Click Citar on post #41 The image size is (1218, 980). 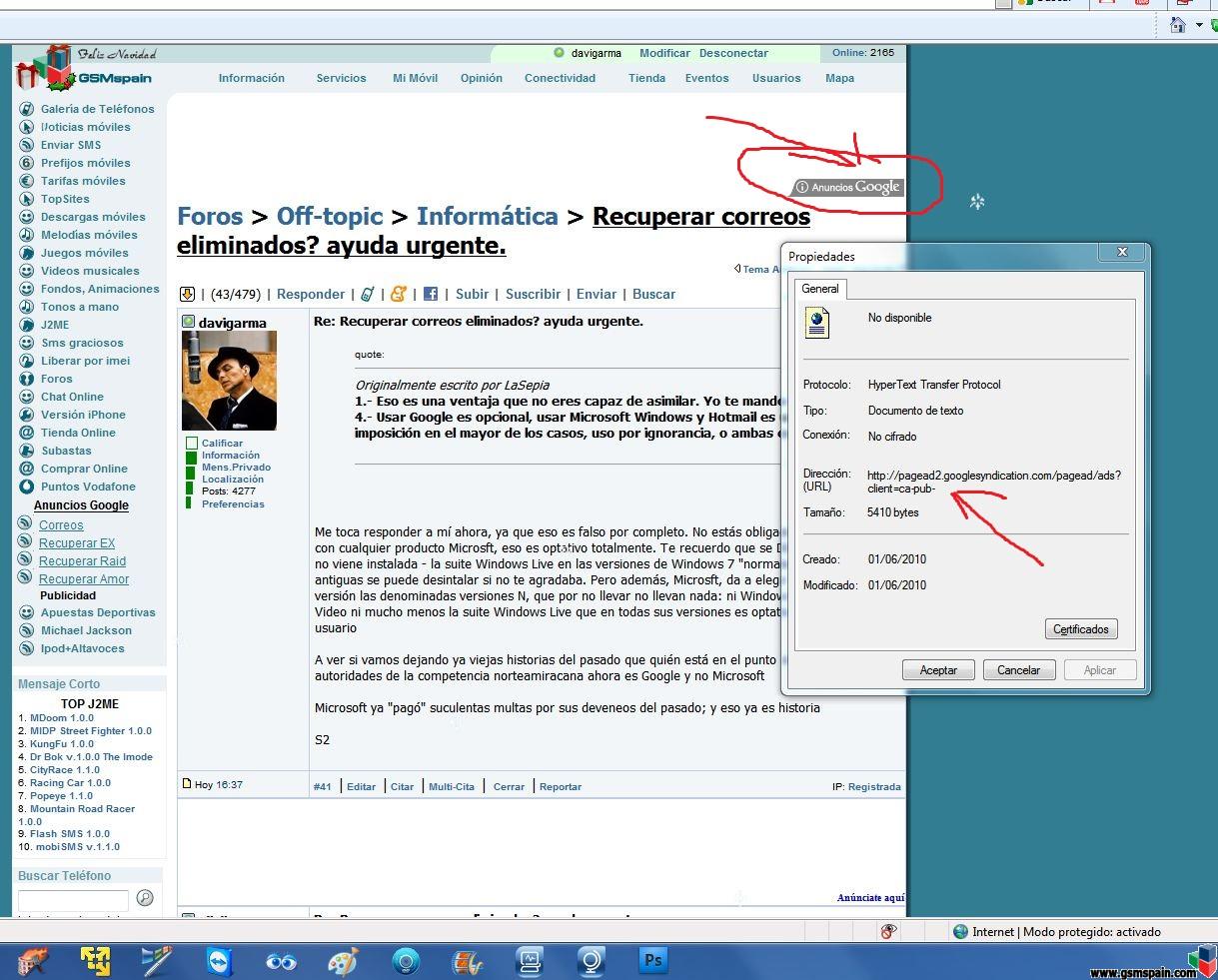tap(402, 786)
